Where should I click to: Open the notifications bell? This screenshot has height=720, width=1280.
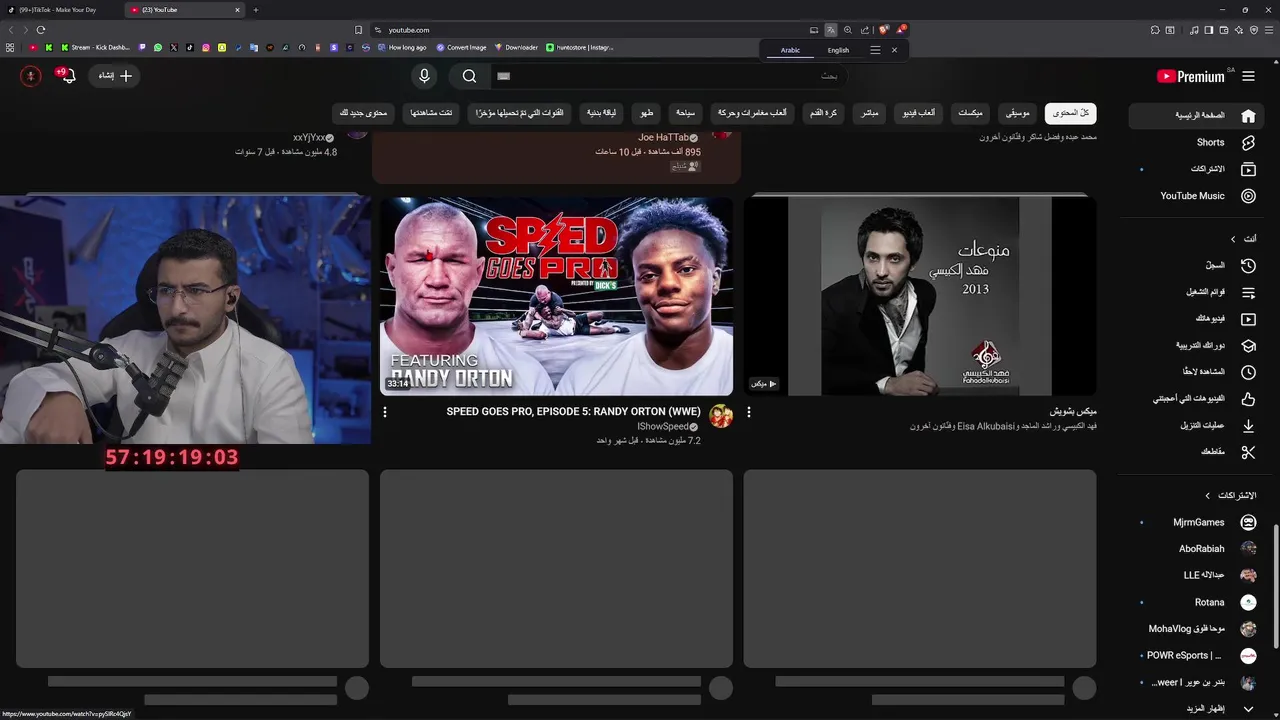(67, 76)
